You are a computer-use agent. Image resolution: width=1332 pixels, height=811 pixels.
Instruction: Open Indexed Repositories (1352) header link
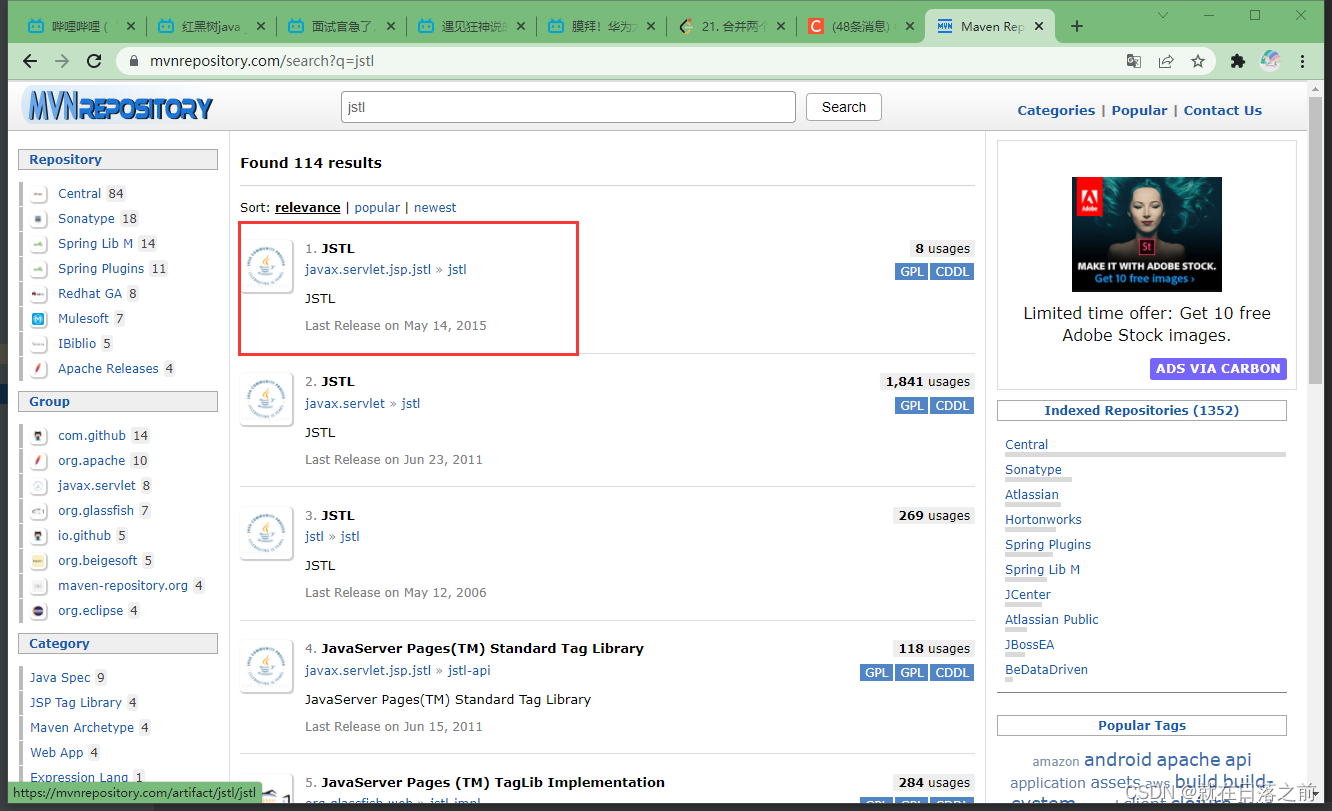click(1141, 410)
